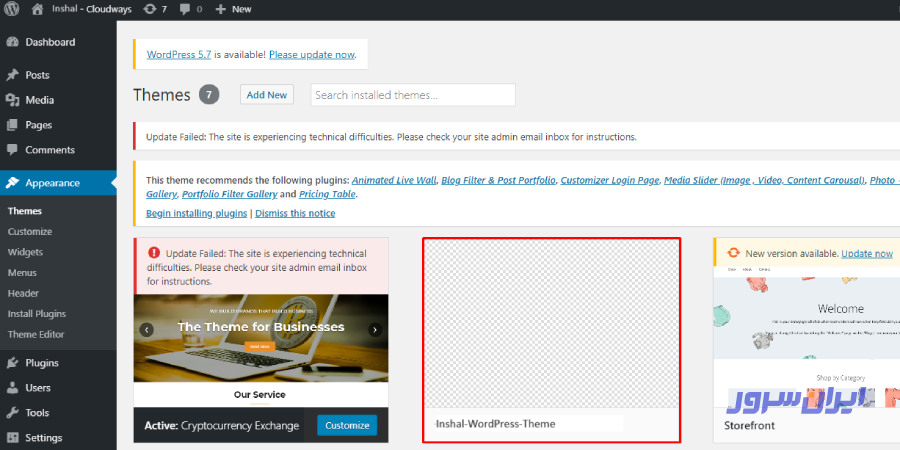Click the WordPress logo icon
Viewport: 900px width, 450px height.
(12, 9)
